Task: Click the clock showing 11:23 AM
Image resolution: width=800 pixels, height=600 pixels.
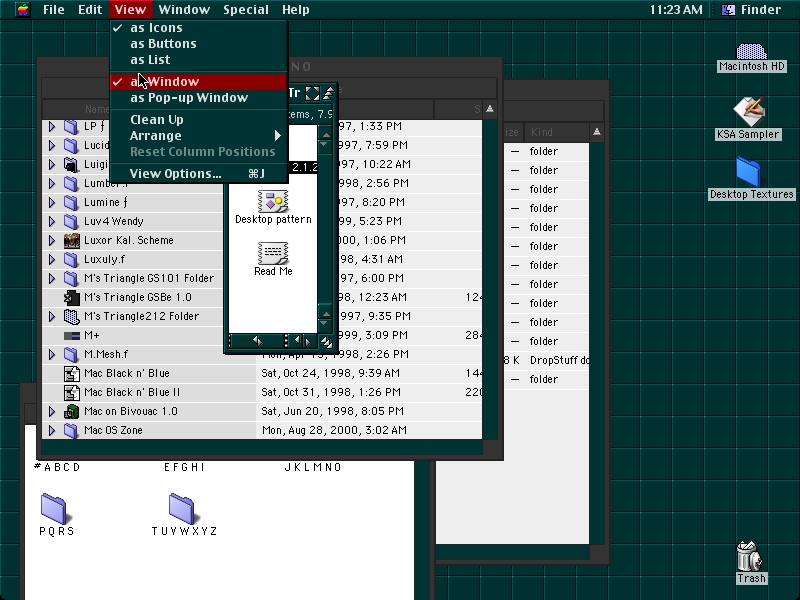Action: coord(676,10)
